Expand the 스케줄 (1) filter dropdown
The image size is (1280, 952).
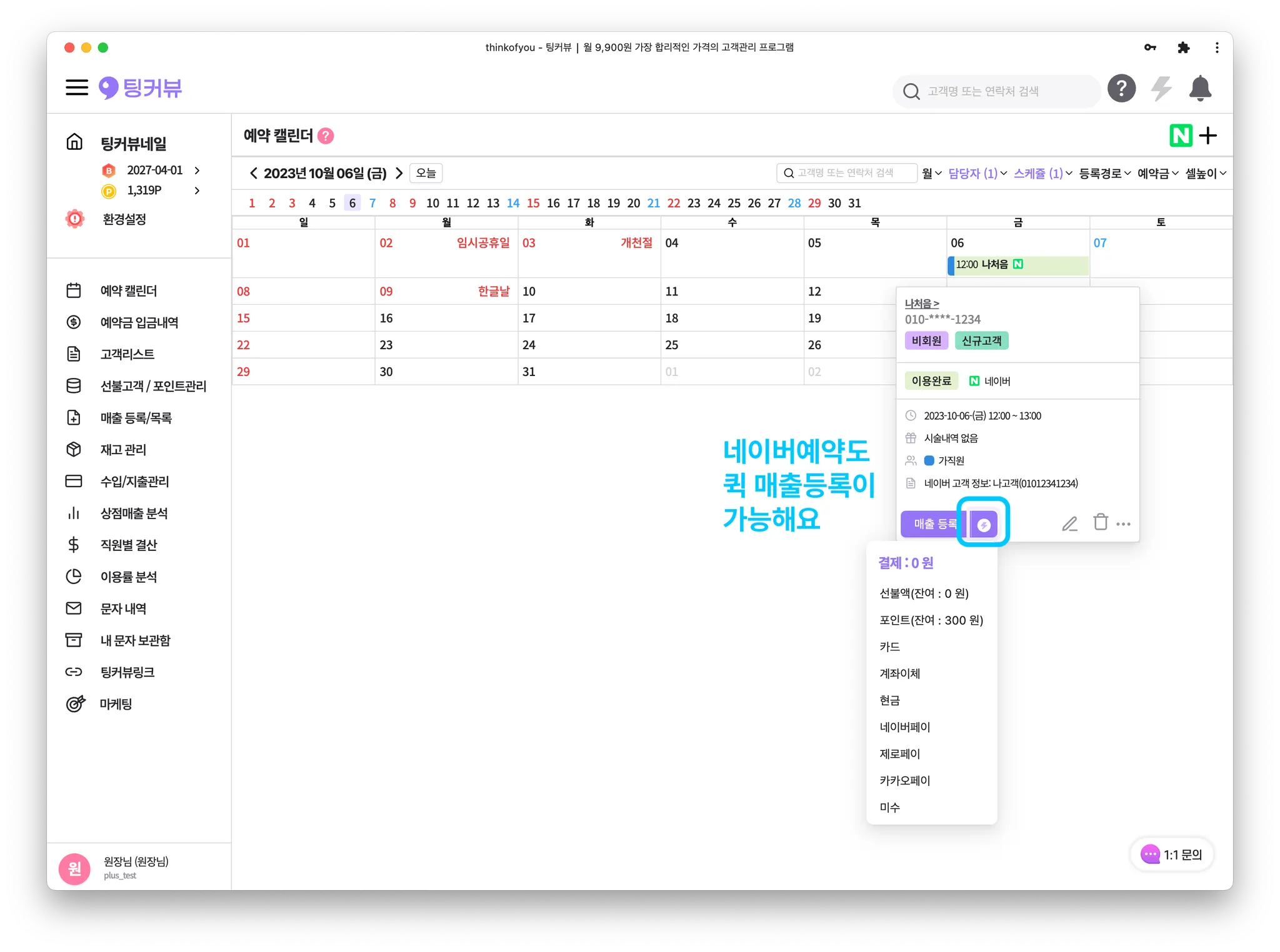[1042, 174]
